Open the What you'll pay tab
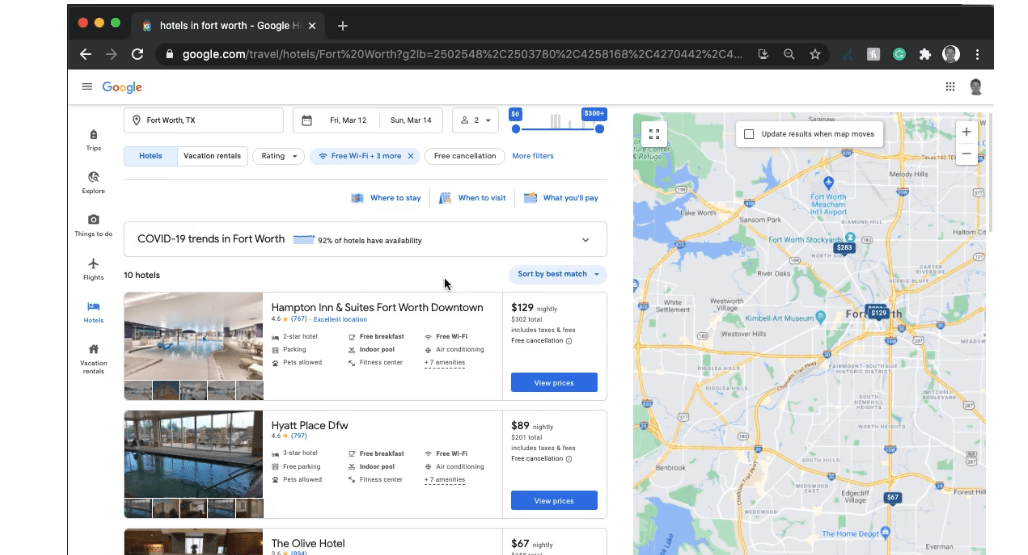The height and width of the screenshot is (555, 1028). point(561,198)
